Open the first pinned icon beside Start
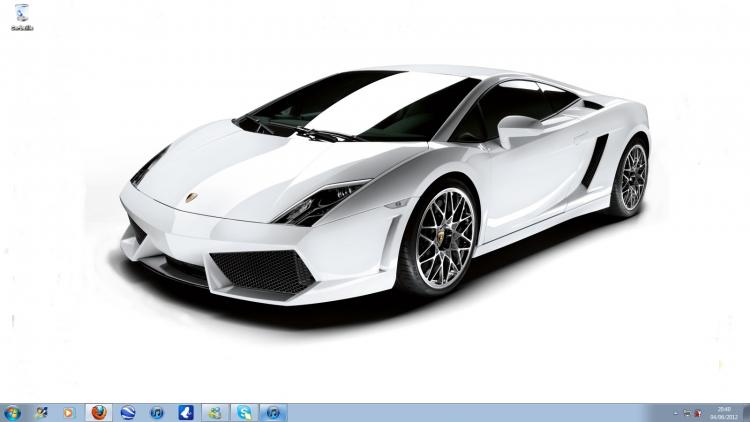Image resolution: width=750 pixels, height=422 pixels. point(41,412)
